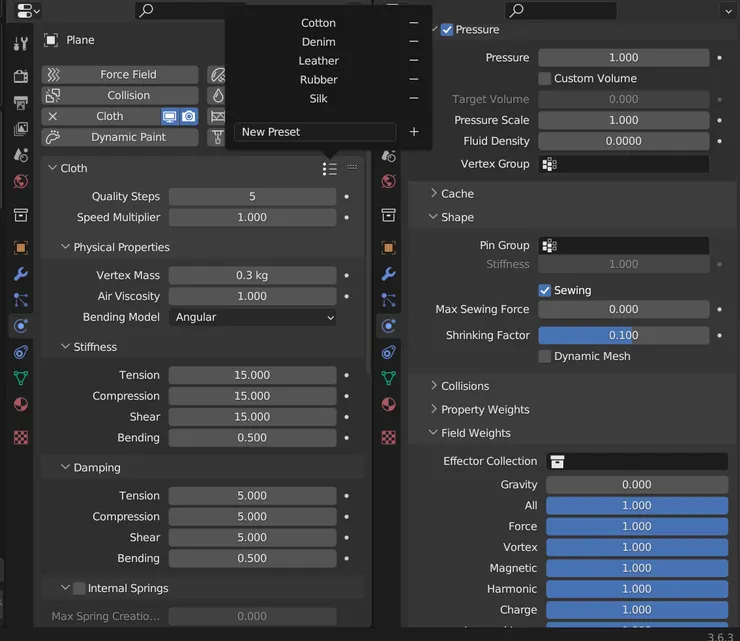740x641 pixels.
Task: Open the Bending Model Angular dropdown
Action: pos(253,317)
